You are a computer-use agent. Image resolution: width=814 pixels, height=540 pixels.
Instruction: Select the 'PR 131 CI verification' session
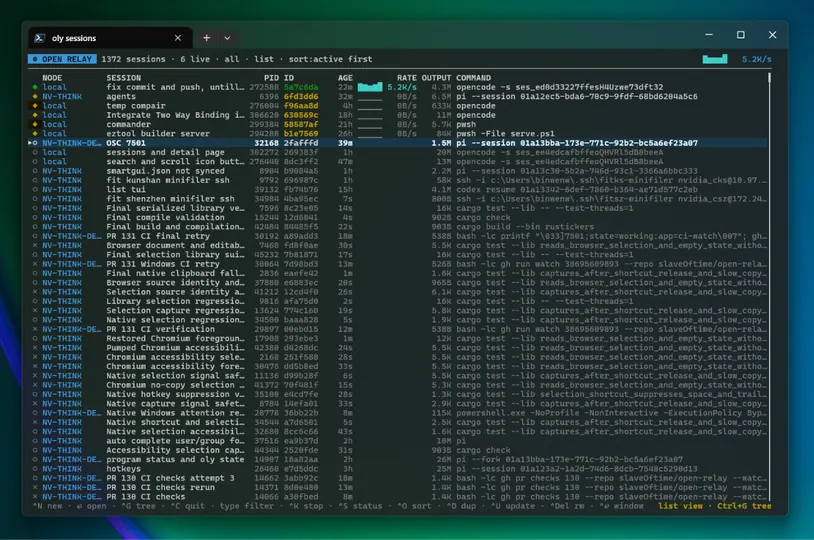[398, 329]
